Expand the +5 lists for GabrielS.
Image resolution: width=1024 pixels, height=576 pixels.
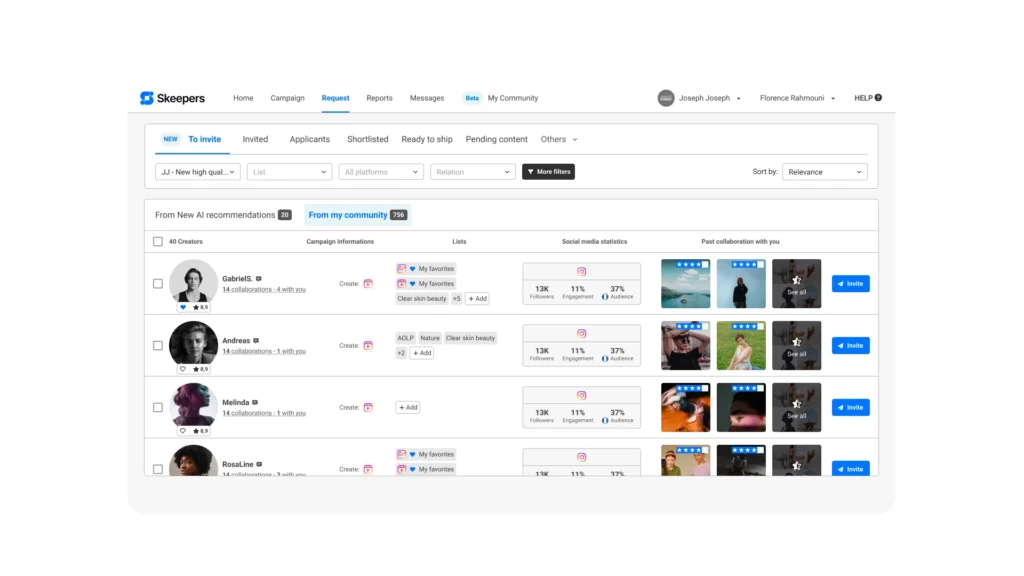point(456,298)
